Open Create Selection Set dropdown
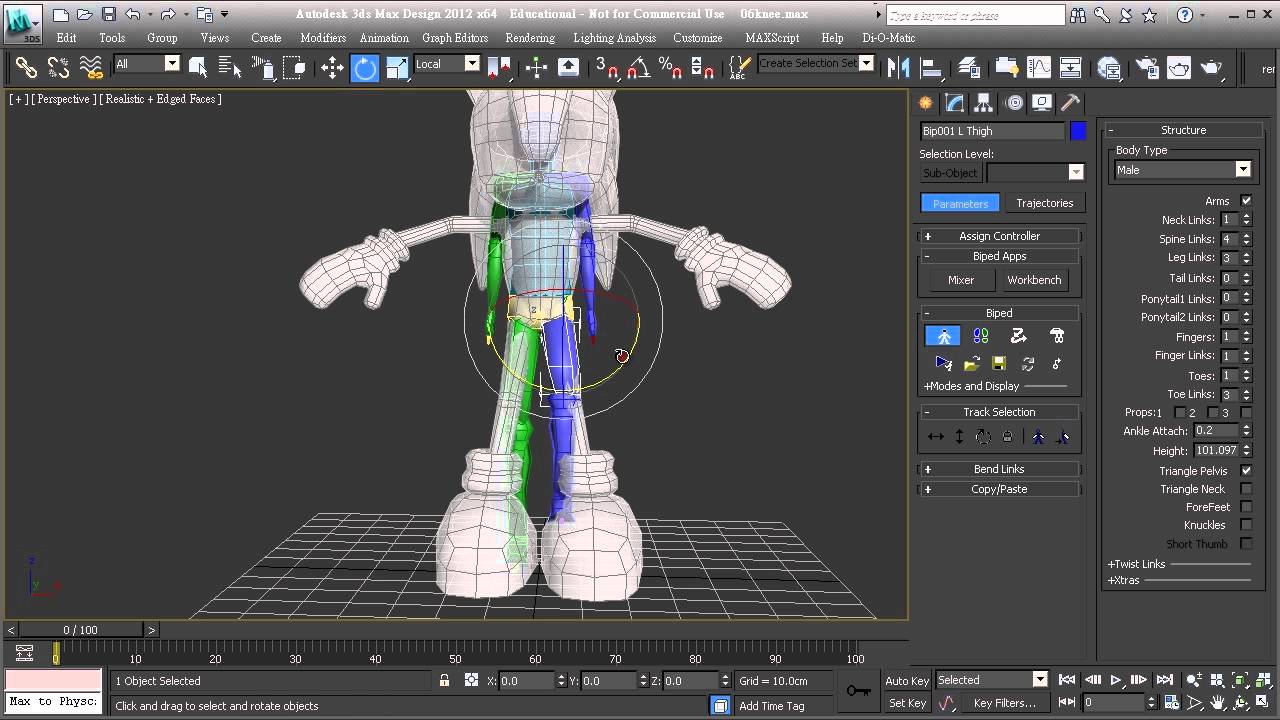Screen dimensions: 1280x720 (815, 64)
